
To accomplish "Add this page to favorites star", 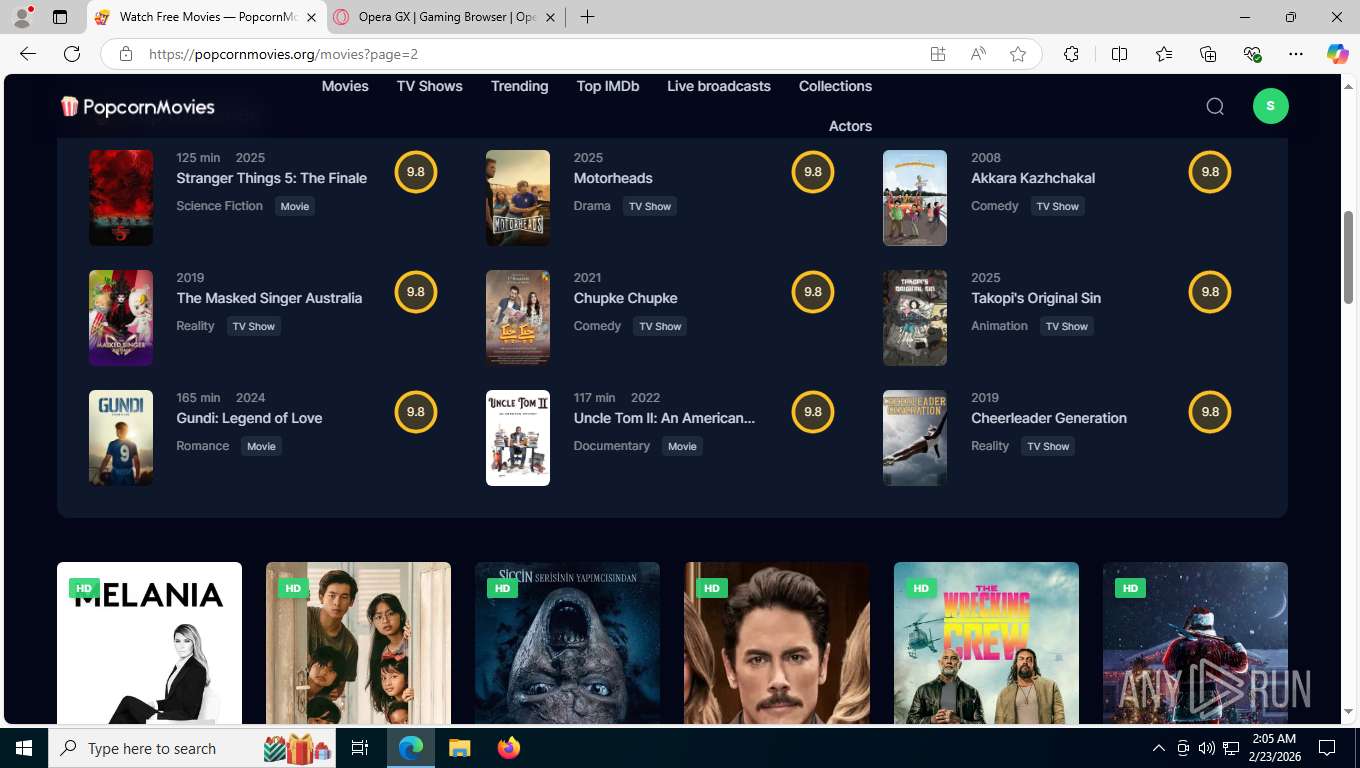I will pos(1018,54).
